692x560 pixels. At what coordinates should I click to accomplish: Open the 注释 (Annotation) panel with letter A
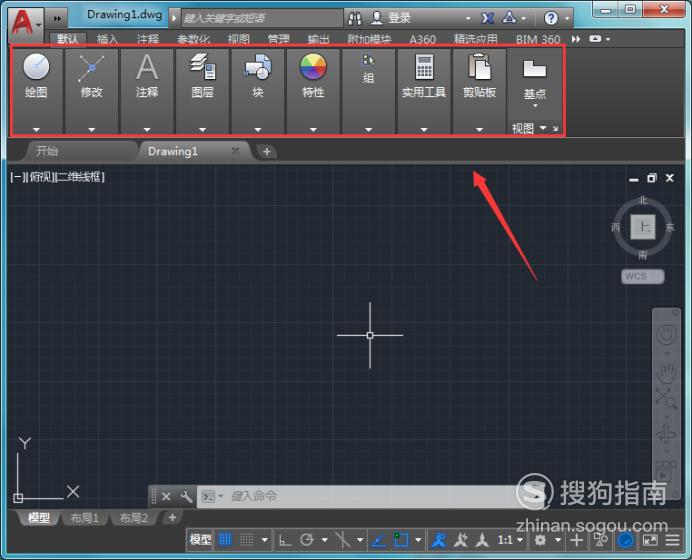point(147,68)
